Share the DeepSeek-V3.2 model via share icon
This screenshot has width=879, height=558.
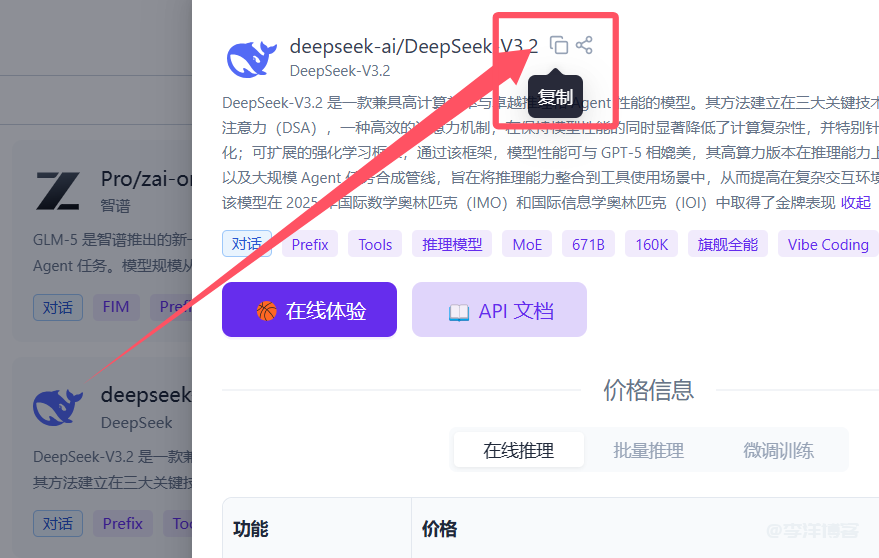click(584, 45)
